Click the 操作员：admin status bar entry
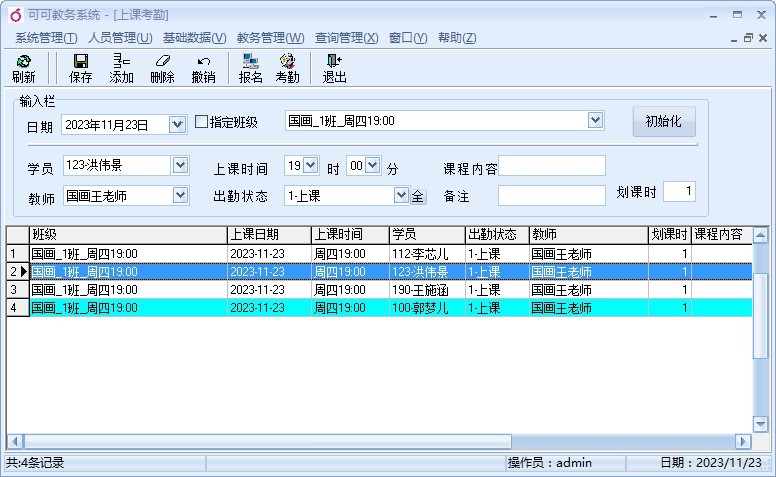This screenshot has width=776, height=477. (x=549, y=463)
